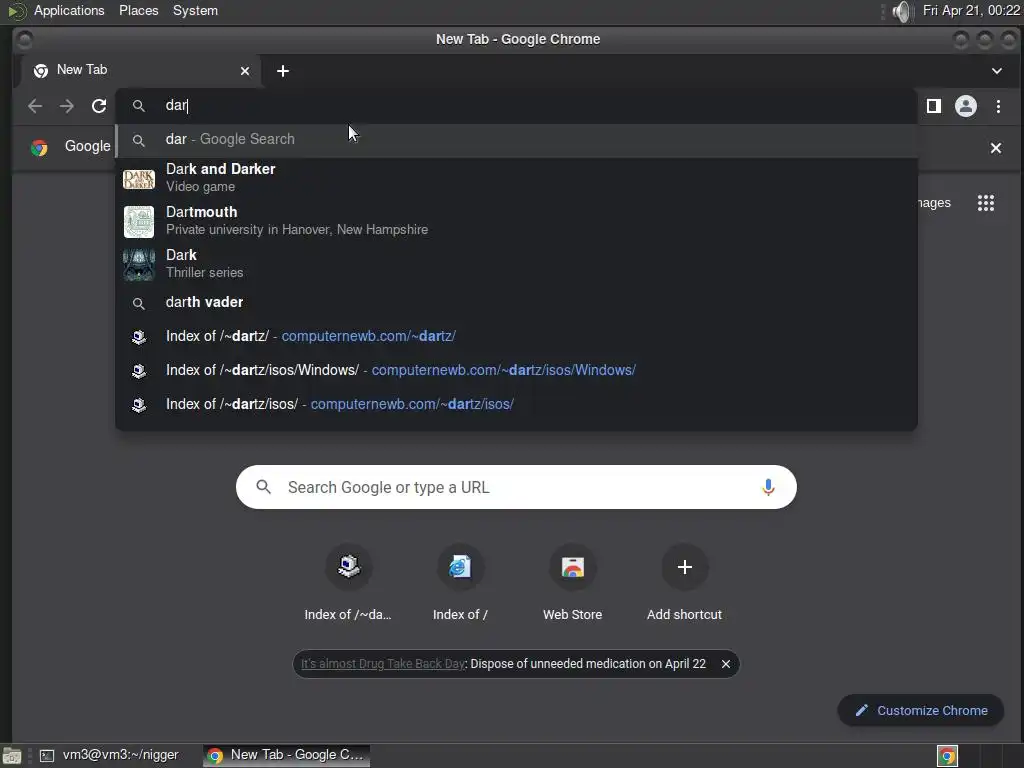Go forward using the forward arrow
This screenshot has height=768, width=1024.
(x=67, y=106)
